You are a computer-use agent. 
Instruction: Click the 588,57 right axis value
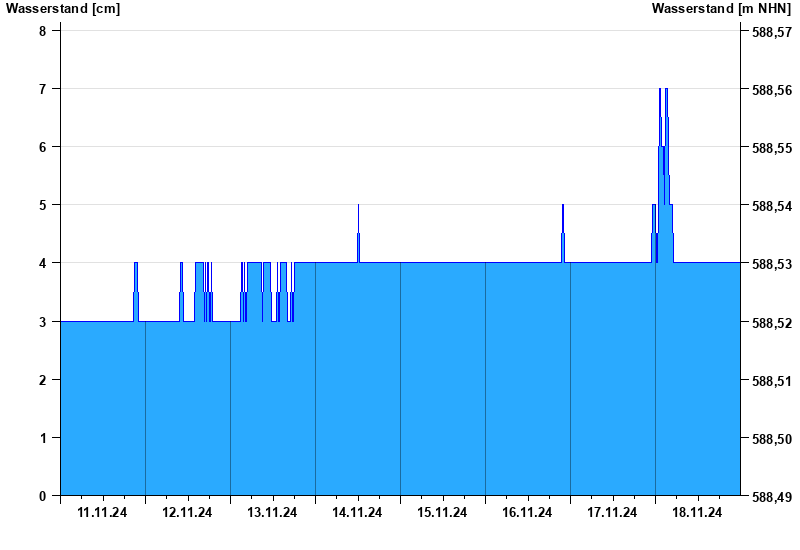[x=772, y=32]
